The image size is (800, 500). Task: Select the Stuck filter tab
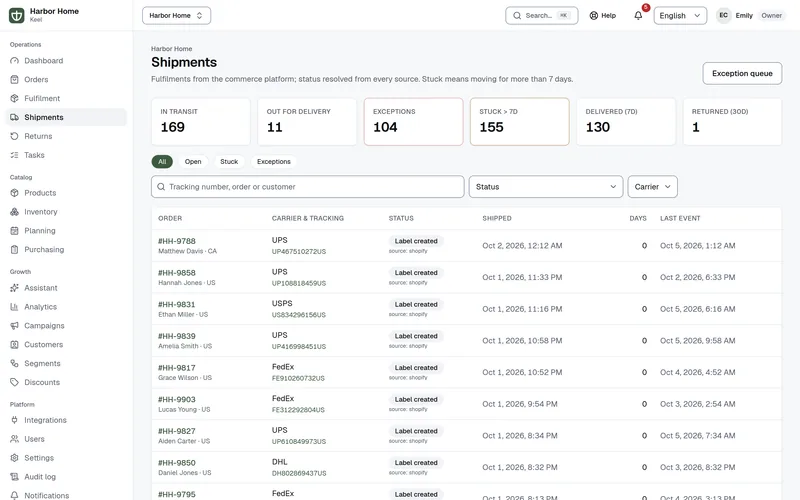click(x=229, y=162)
